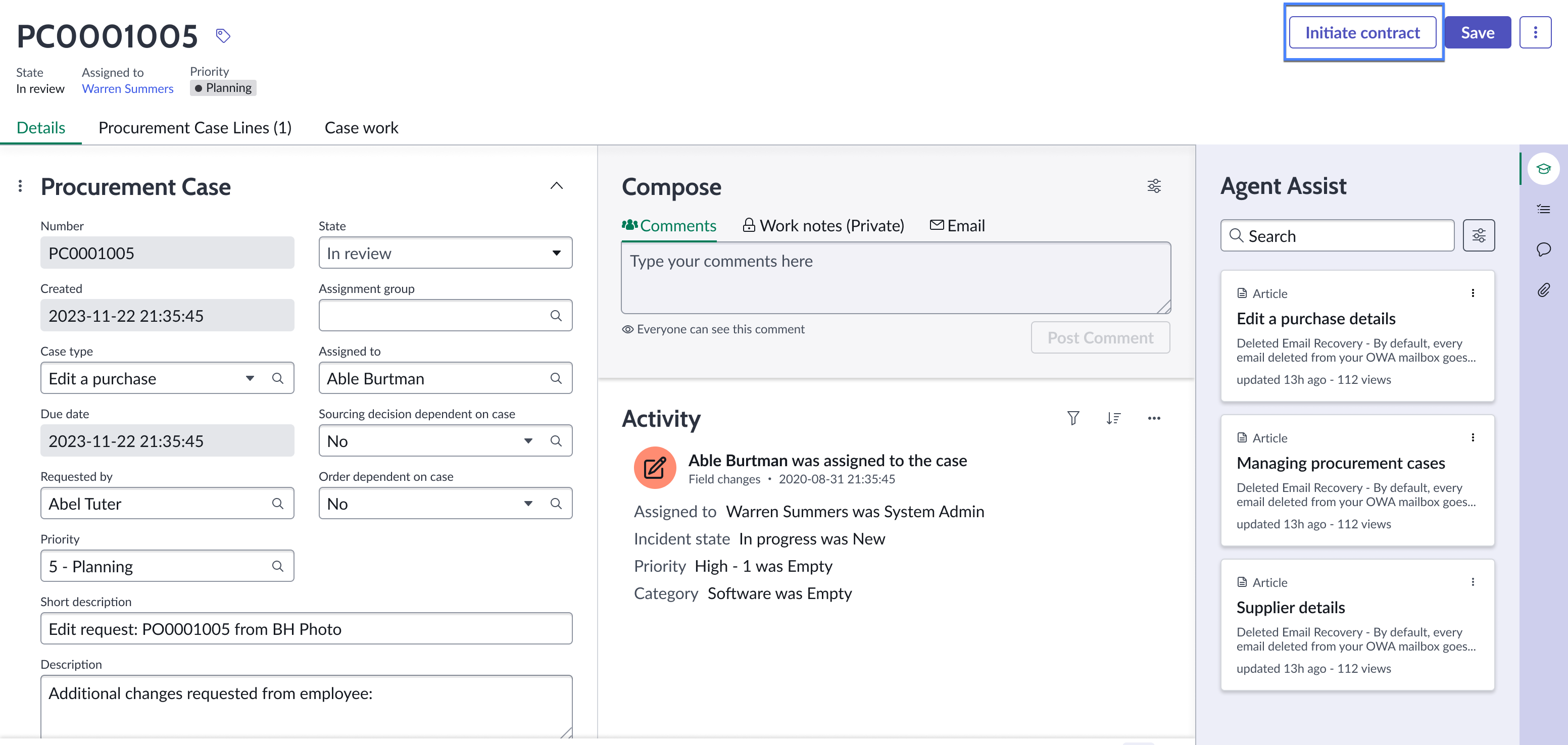Click the Assignment group input field
The image size is (1568, 745).
[445, 315]
